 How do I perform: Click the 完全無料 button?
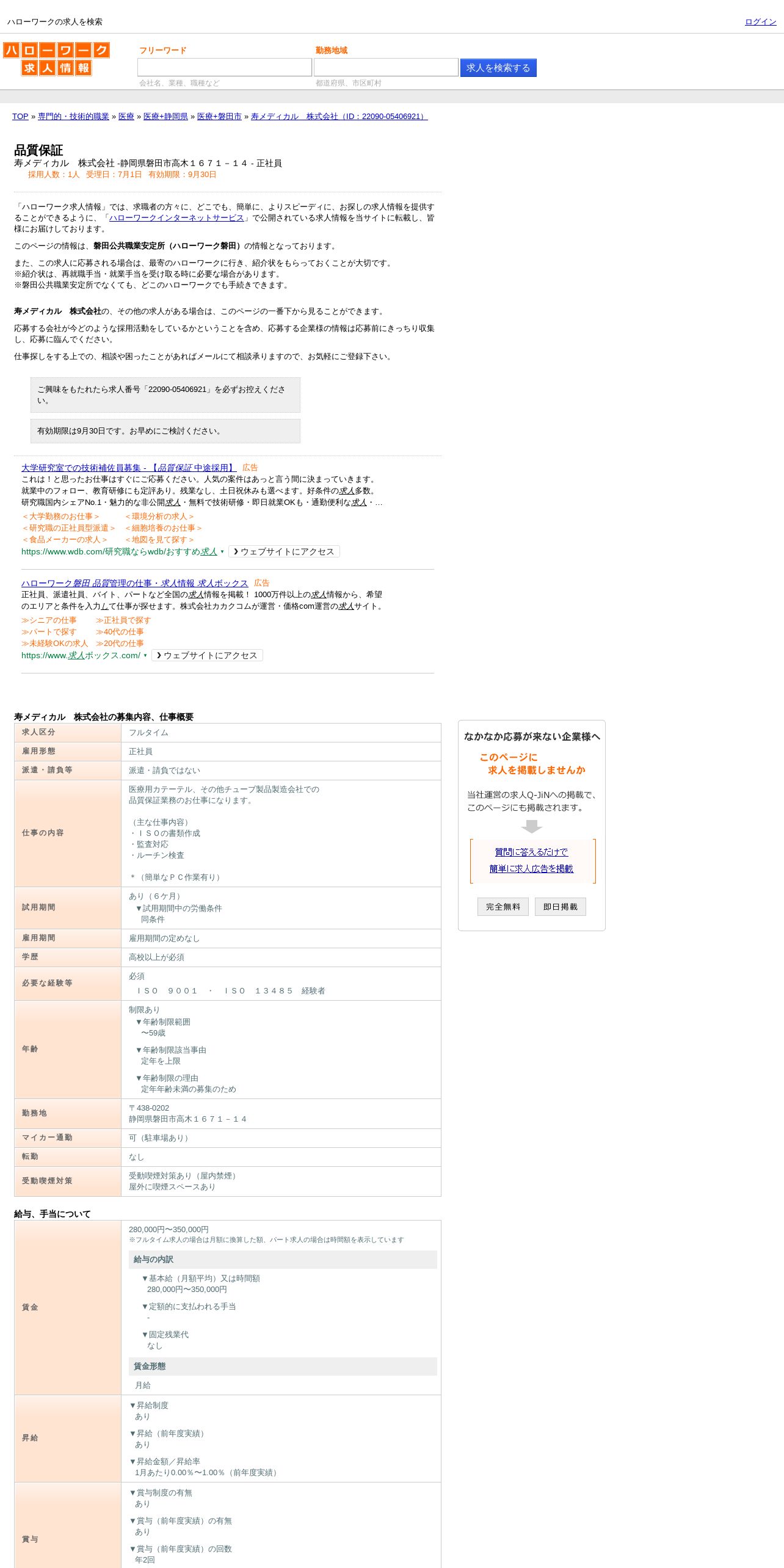(503, 907)
